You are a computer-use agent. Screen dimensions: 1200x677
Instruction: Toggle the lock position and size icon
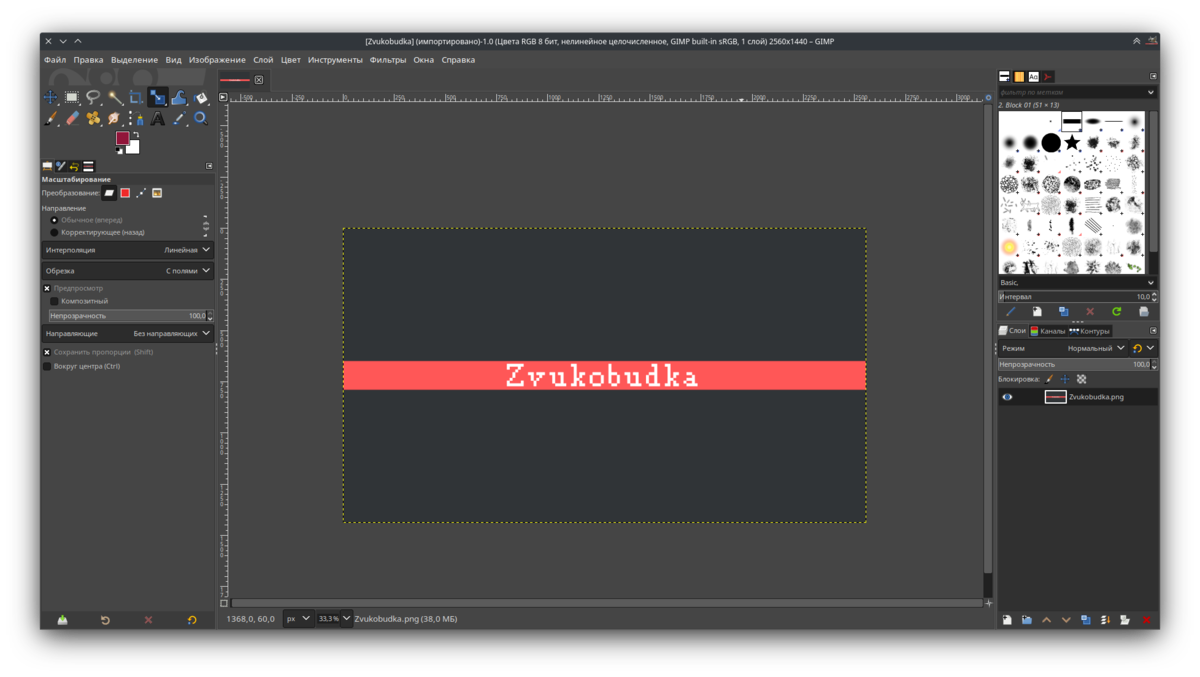point(1065,379)
